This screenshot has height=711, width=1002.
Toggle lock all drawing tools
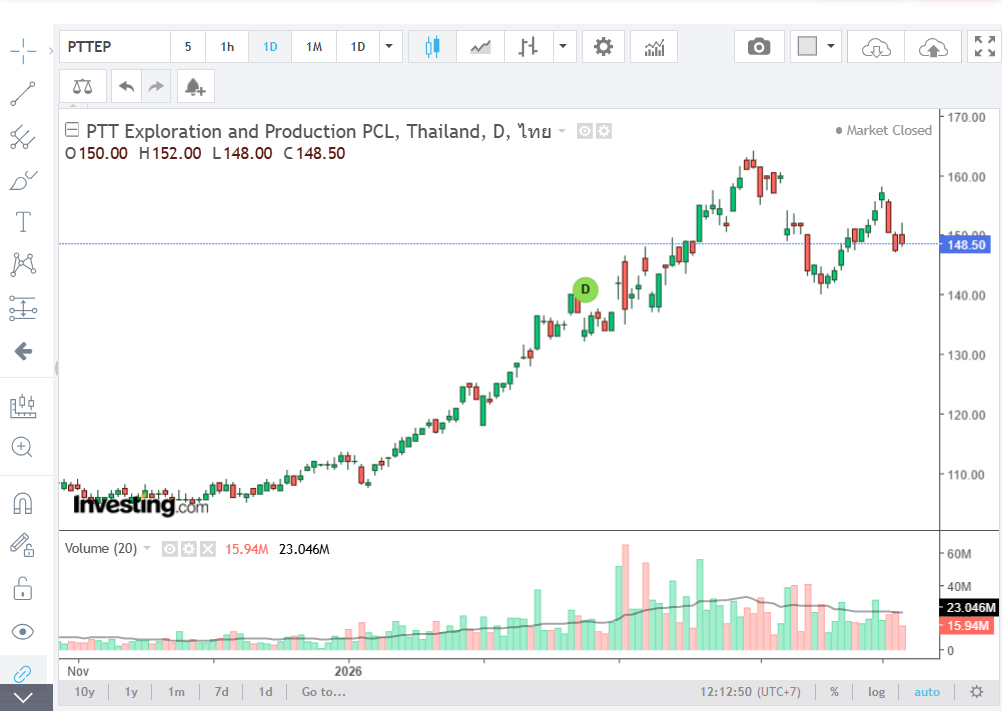click(x=22, y=588)
